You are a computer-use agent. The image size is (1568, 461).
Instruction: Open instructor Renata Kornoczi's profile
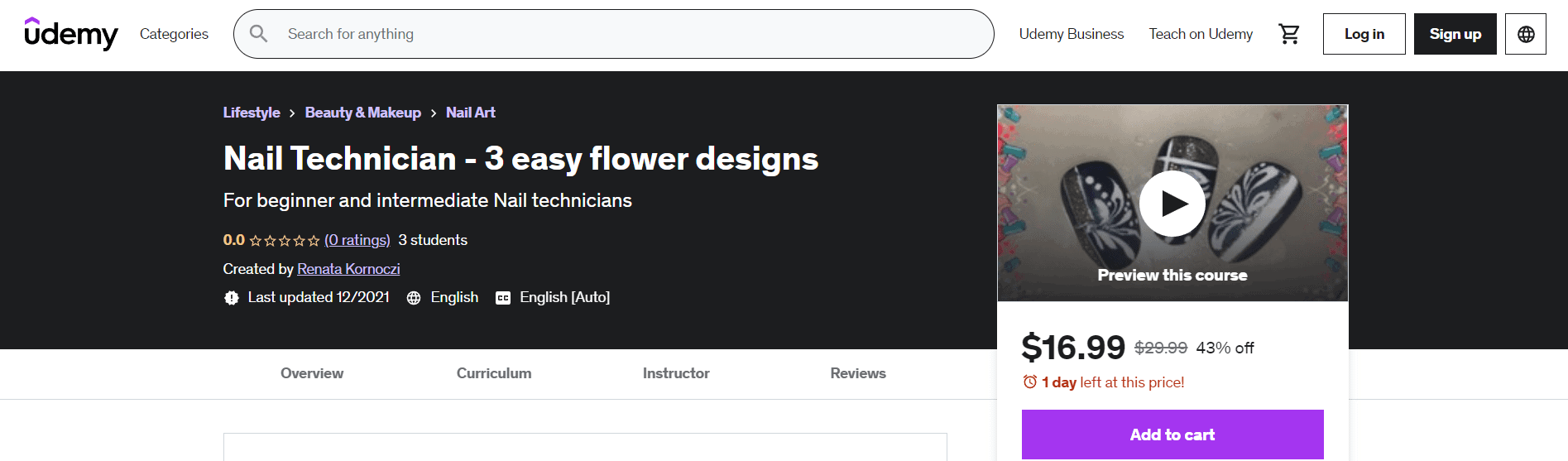click(348, 269)
